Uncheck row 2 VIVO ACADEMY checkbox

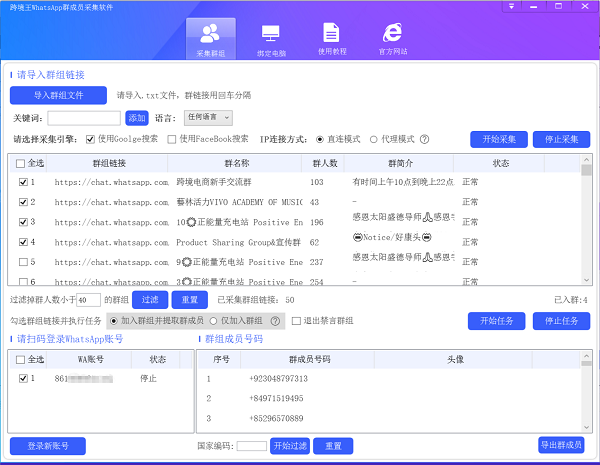(x=23, y=202)
